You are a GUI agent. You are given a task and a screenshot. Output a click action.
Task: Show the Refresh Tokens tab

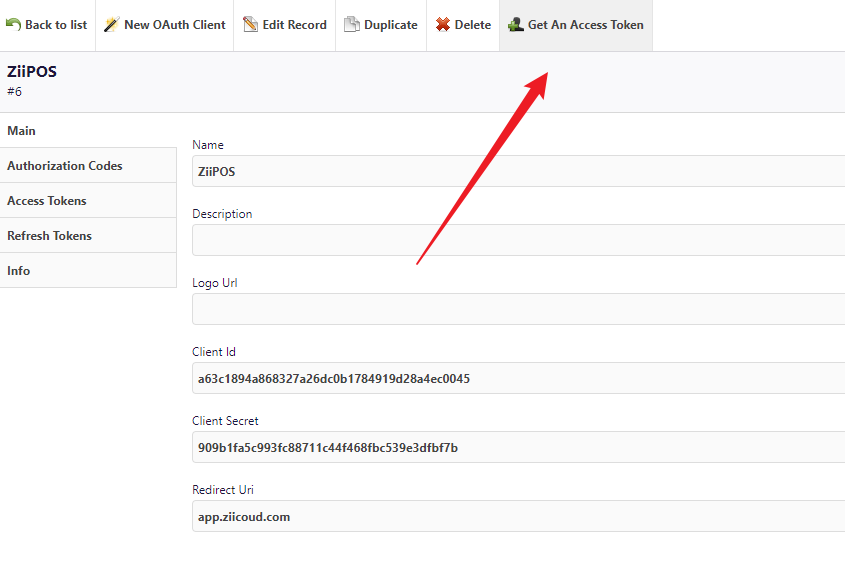[x=50, y=236]
